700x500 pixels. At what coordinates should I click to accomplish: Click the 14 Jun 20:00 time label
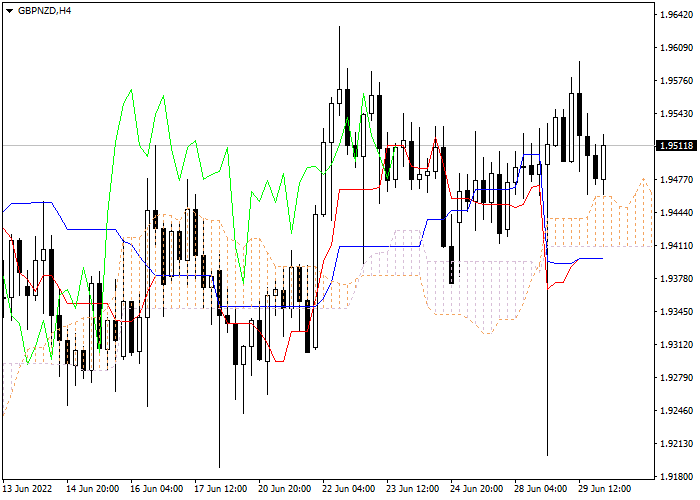pos(93,489)
